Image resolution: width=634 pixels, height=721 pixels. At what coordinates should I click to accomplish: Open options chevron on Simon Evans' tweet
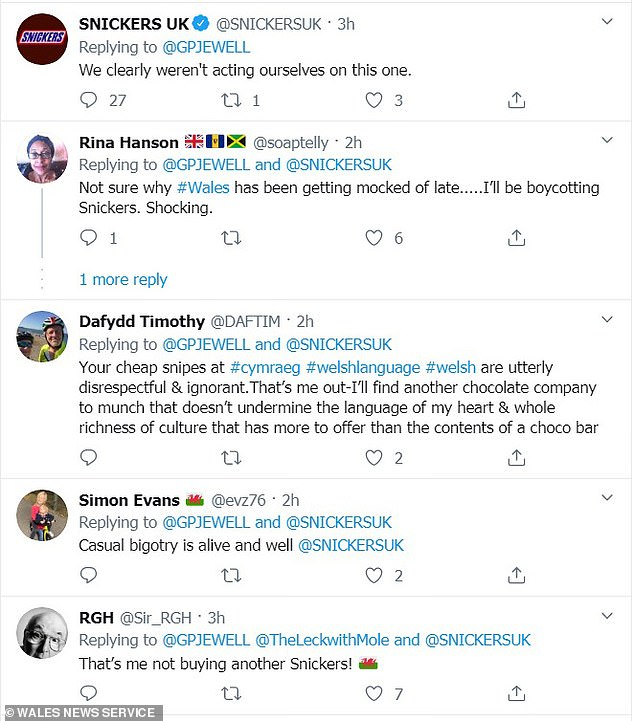pos(607,499)
